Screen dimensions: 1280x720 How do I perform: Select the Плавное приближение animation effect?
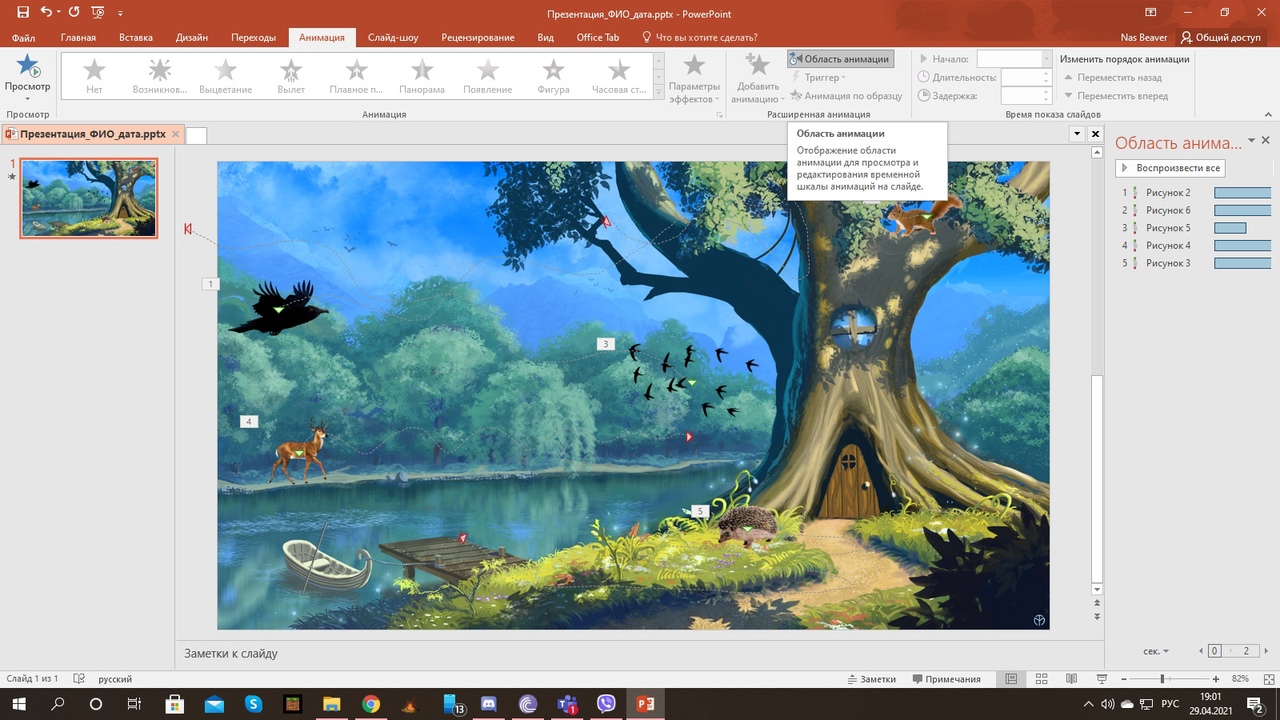click(x=357, y=76)
